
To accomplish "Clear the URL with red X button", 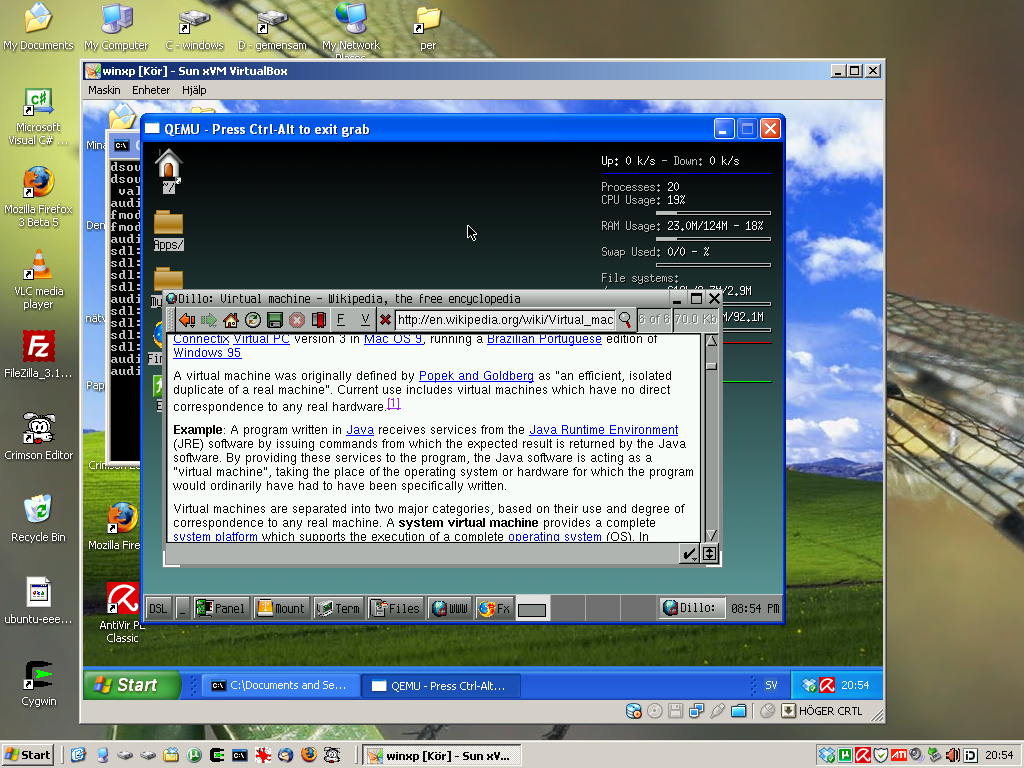I will point(385,320).
